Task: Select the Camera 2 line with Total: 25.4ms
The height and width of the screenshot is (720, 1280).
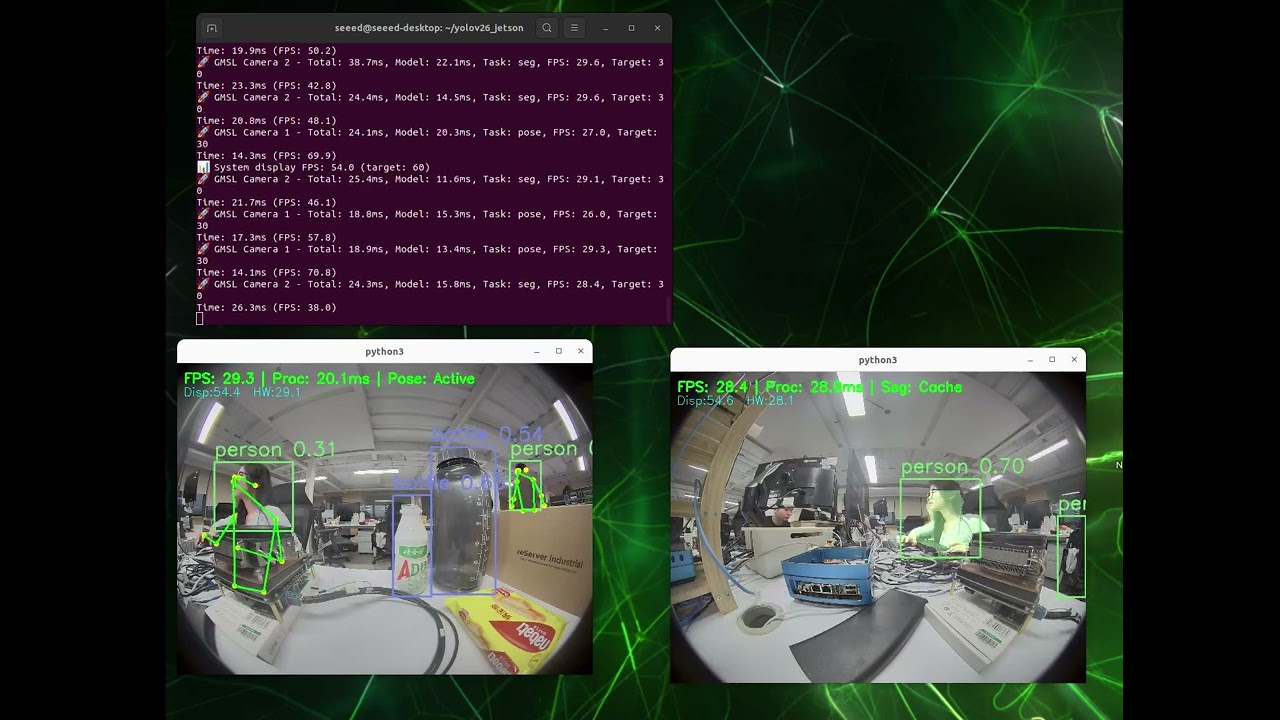Action: pyautogui.click(x=430, y=185)
